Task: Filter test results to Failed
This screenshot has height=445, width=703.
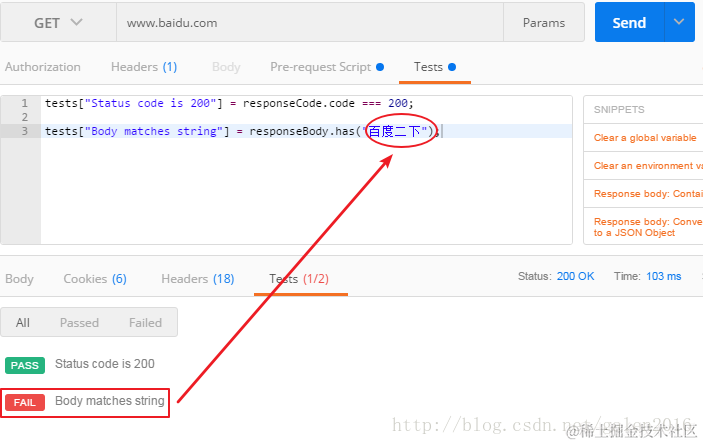Action: pyautogui.click(x=145, y=322)
